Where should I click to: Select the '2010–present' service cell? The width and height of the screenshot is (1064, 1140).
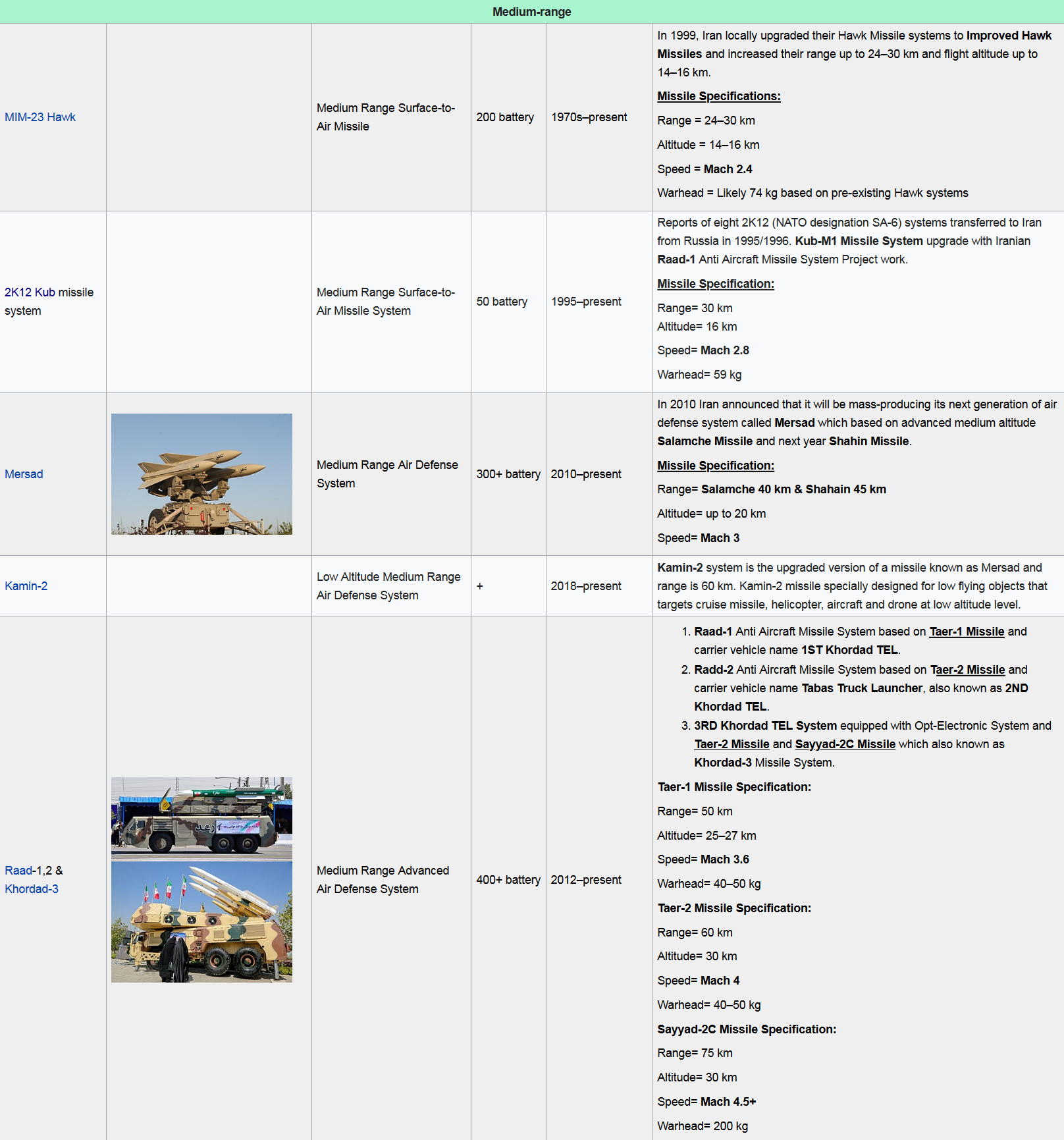click(x=598, y=474)
